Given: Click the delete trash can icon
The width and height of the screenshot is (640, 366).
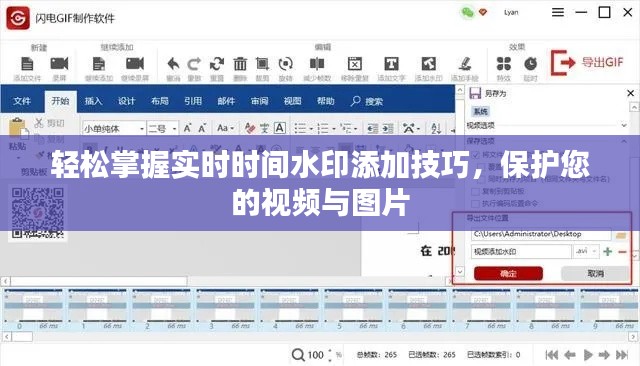Looking at the screenshot, I should pos(240,64).
